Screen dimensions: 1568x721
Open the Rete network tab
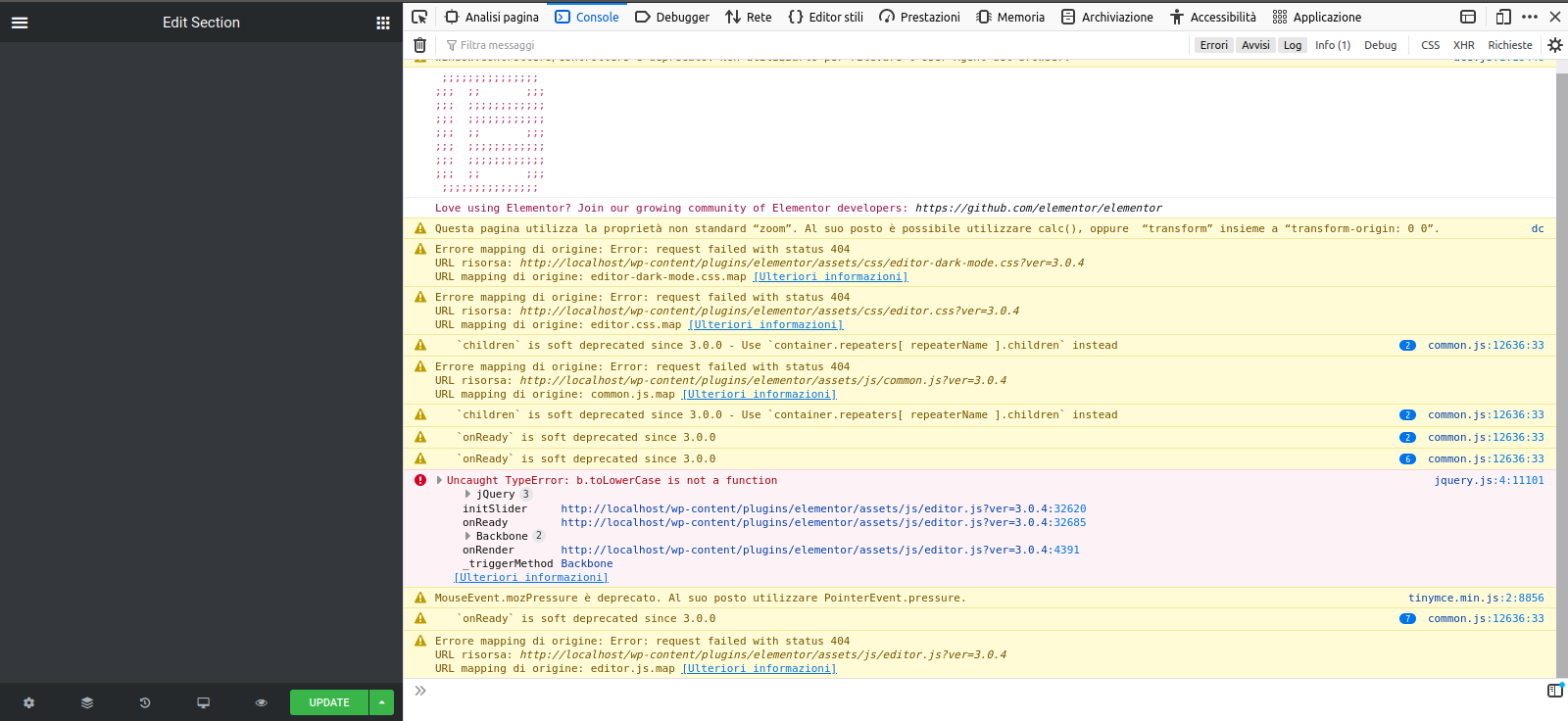click(749, 17)
